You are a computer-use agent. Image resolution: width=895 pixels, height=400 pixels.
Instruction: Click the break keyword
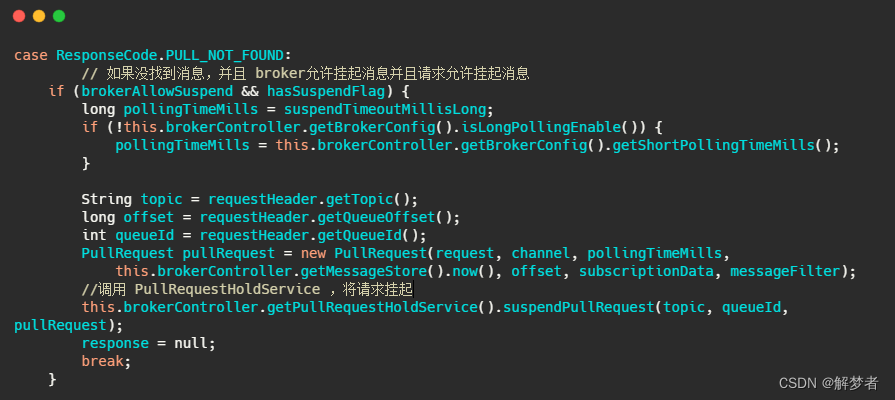pos(102,361)
